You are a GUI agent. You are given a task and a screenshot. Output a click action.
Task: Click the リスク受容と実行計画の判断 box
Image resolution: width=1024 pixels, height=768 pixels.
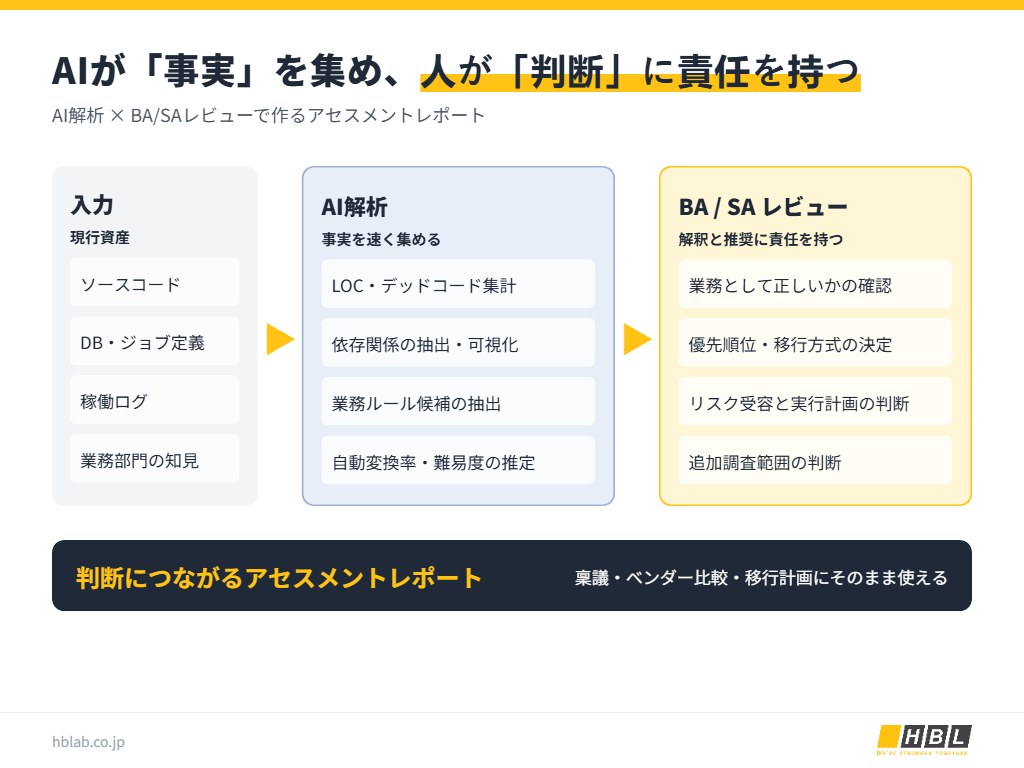[815, 402]
